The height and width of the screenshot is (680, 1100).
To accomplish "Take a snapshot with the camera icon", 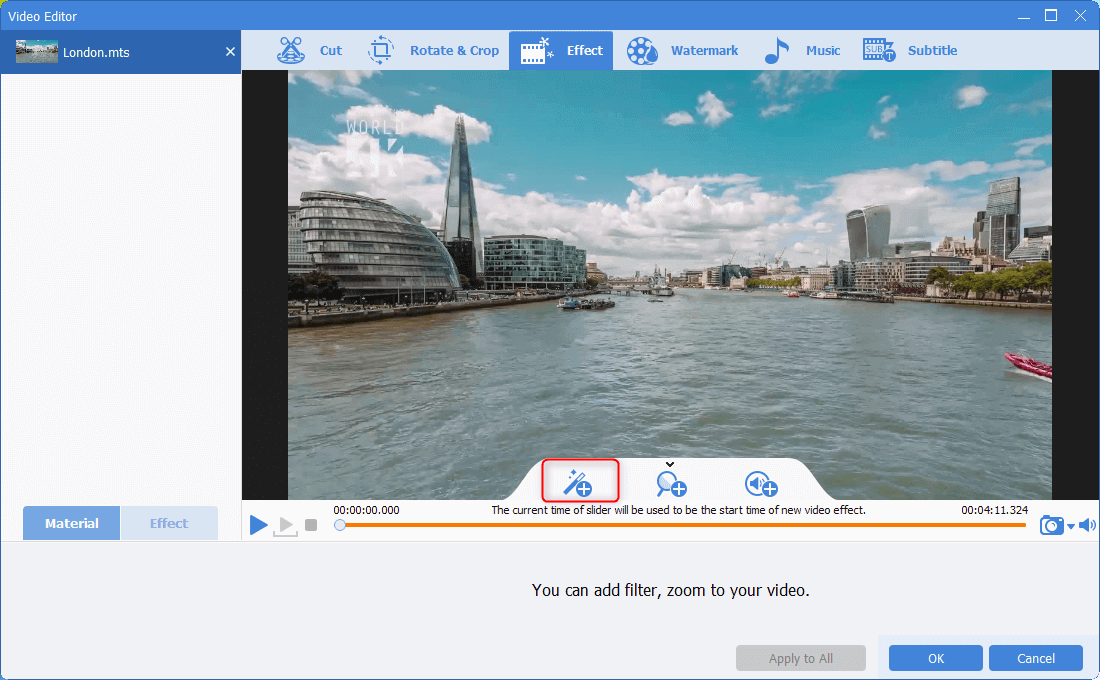I will click(1051, 525).
